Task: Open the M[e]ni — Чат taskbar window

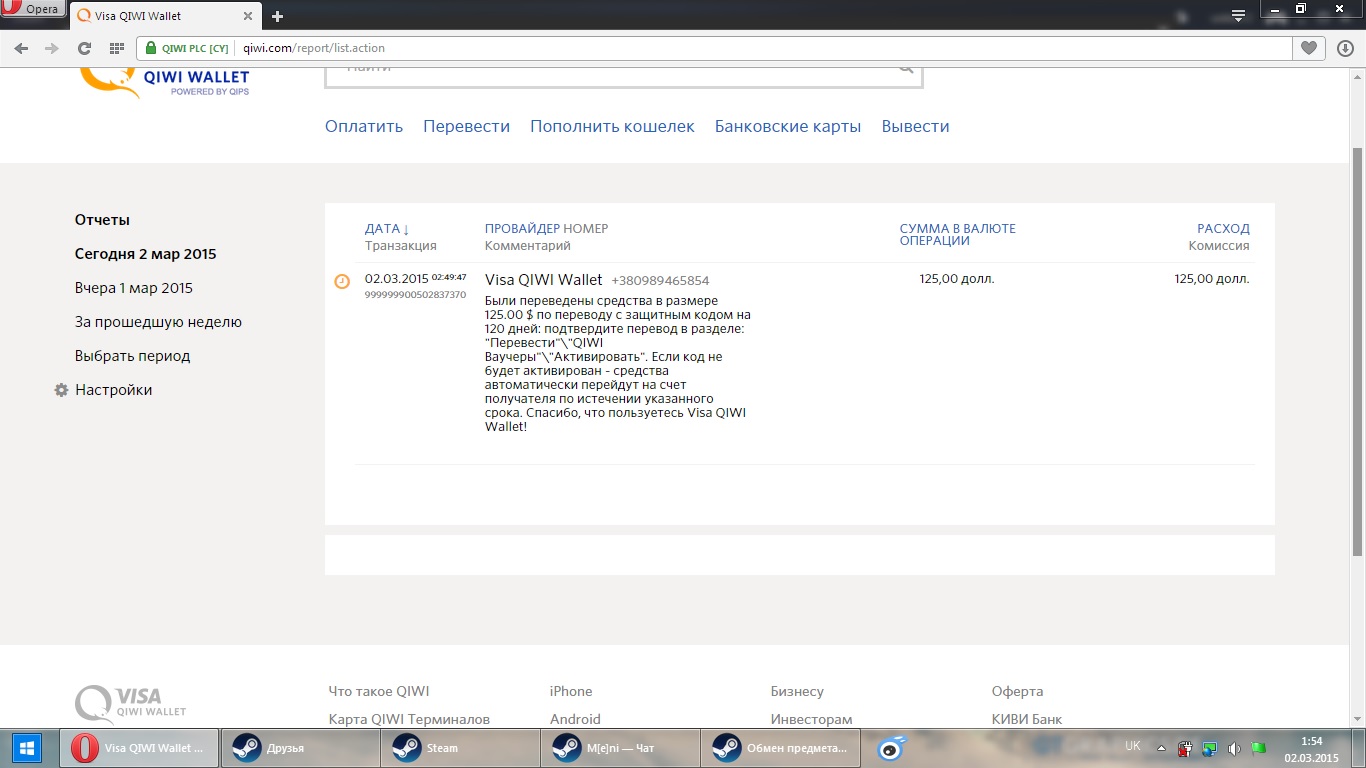Action: (619, 748)
